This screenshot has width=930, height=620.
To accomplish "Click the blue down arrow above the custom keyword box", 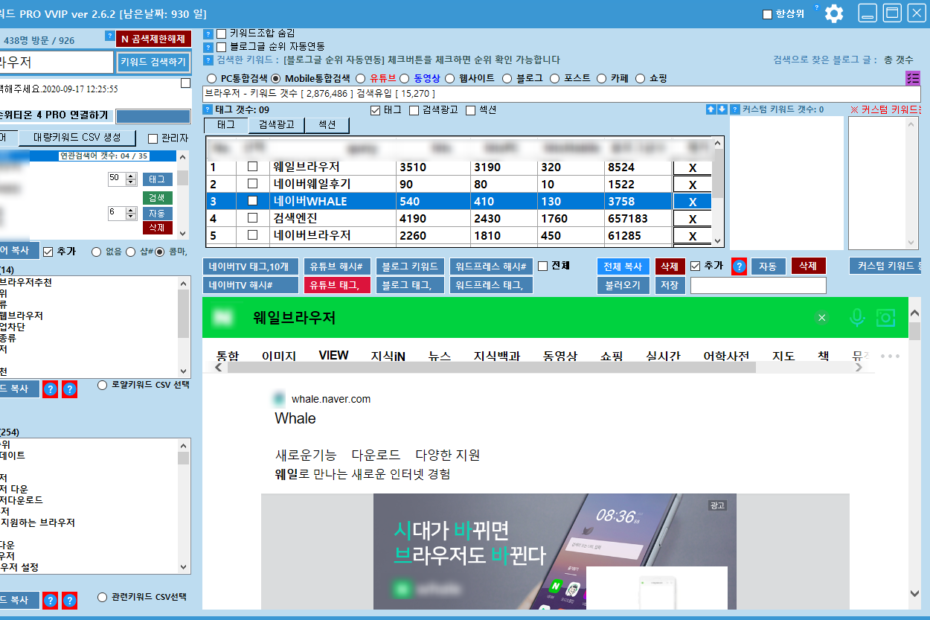I will [722, 110].
